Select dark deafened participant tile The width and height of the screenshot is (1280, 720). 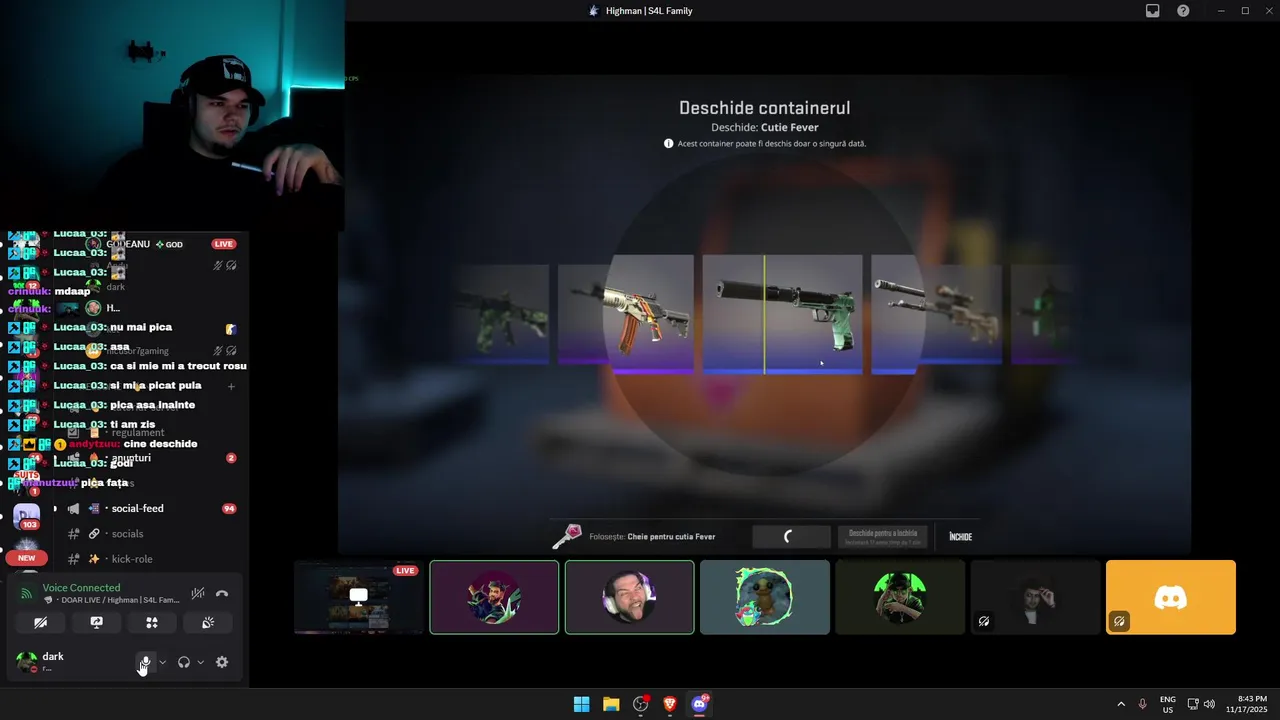pyautogui.click(x=1035, y=597)
